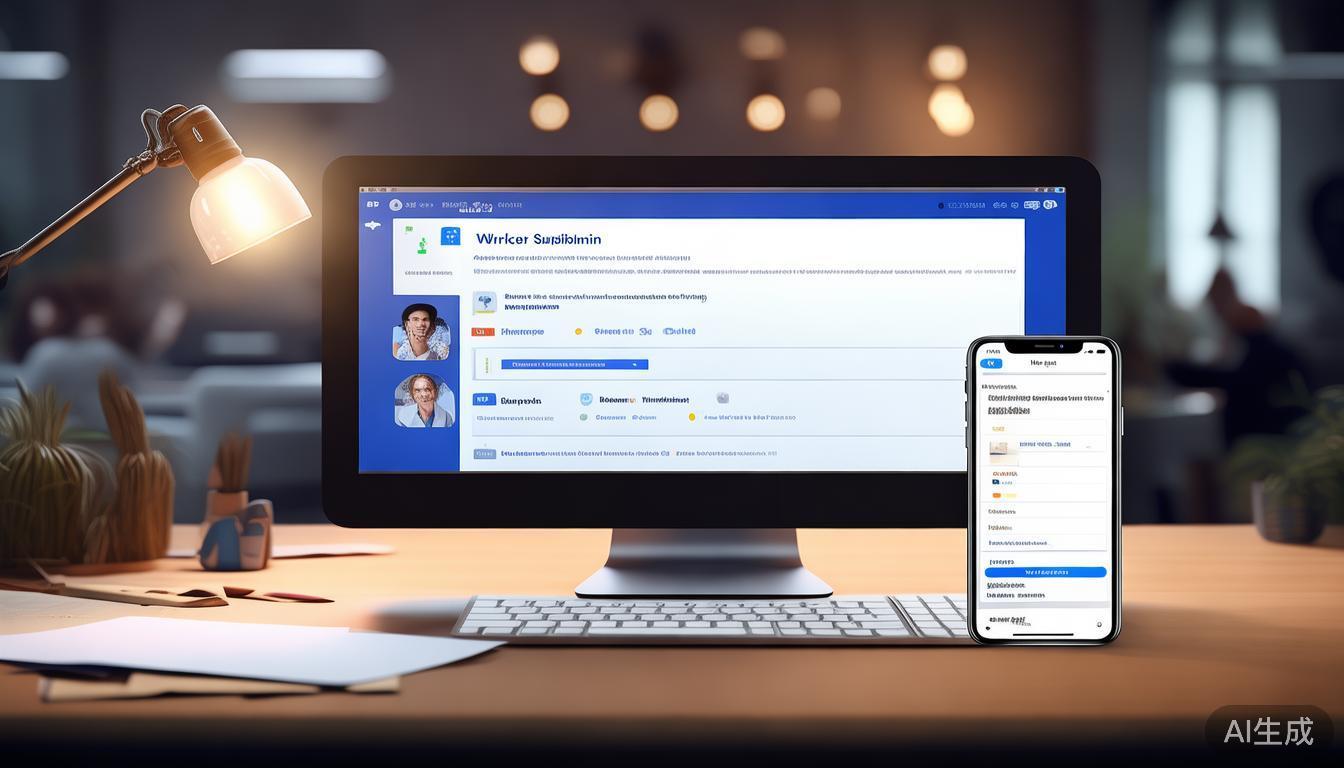Open the top user avatar in the sidebar
1344x768 pixels.
pyautogui.click(x=421, y=332)
